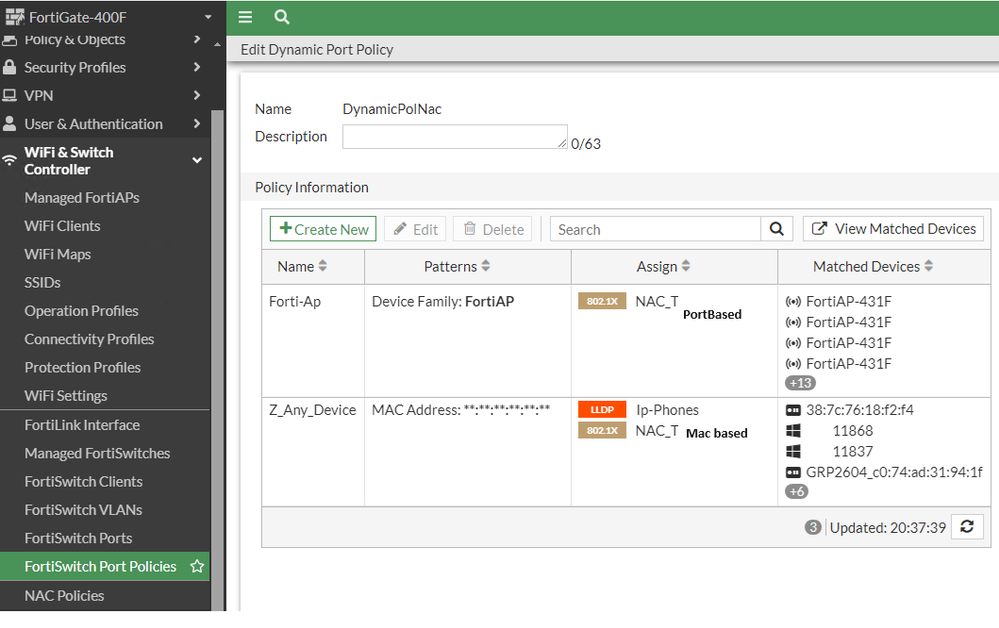
Task: Click the Ip-Phones assignment text
Action: coord(667,410)
